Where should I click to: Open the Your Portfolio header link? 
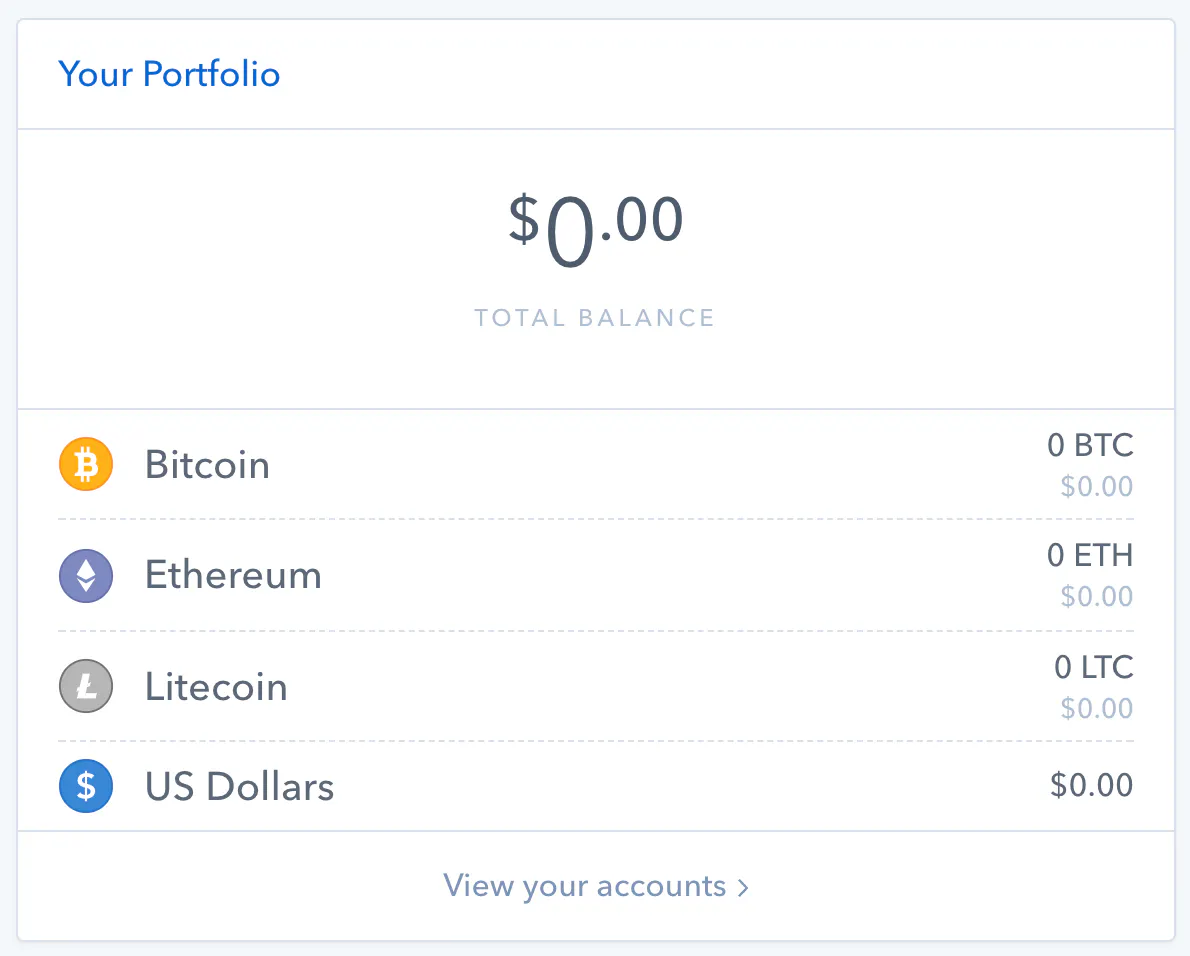(x=169, y=74)
